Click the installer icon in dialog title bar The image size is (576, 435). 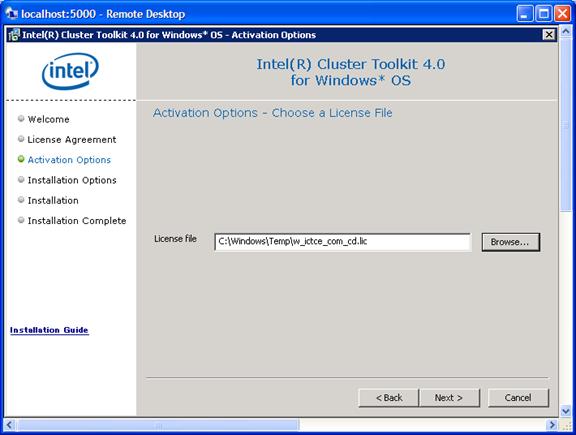14,35
